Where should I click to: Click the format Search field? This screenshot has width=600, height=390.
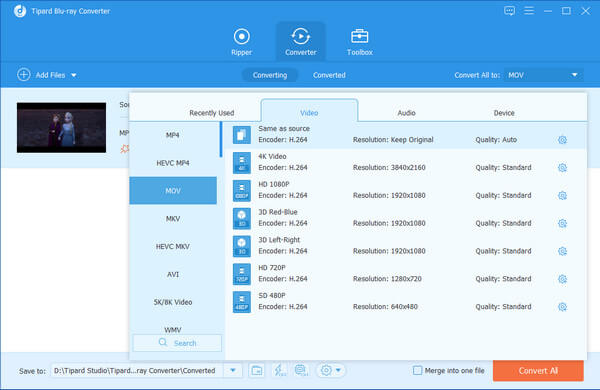tap(177, 343)
